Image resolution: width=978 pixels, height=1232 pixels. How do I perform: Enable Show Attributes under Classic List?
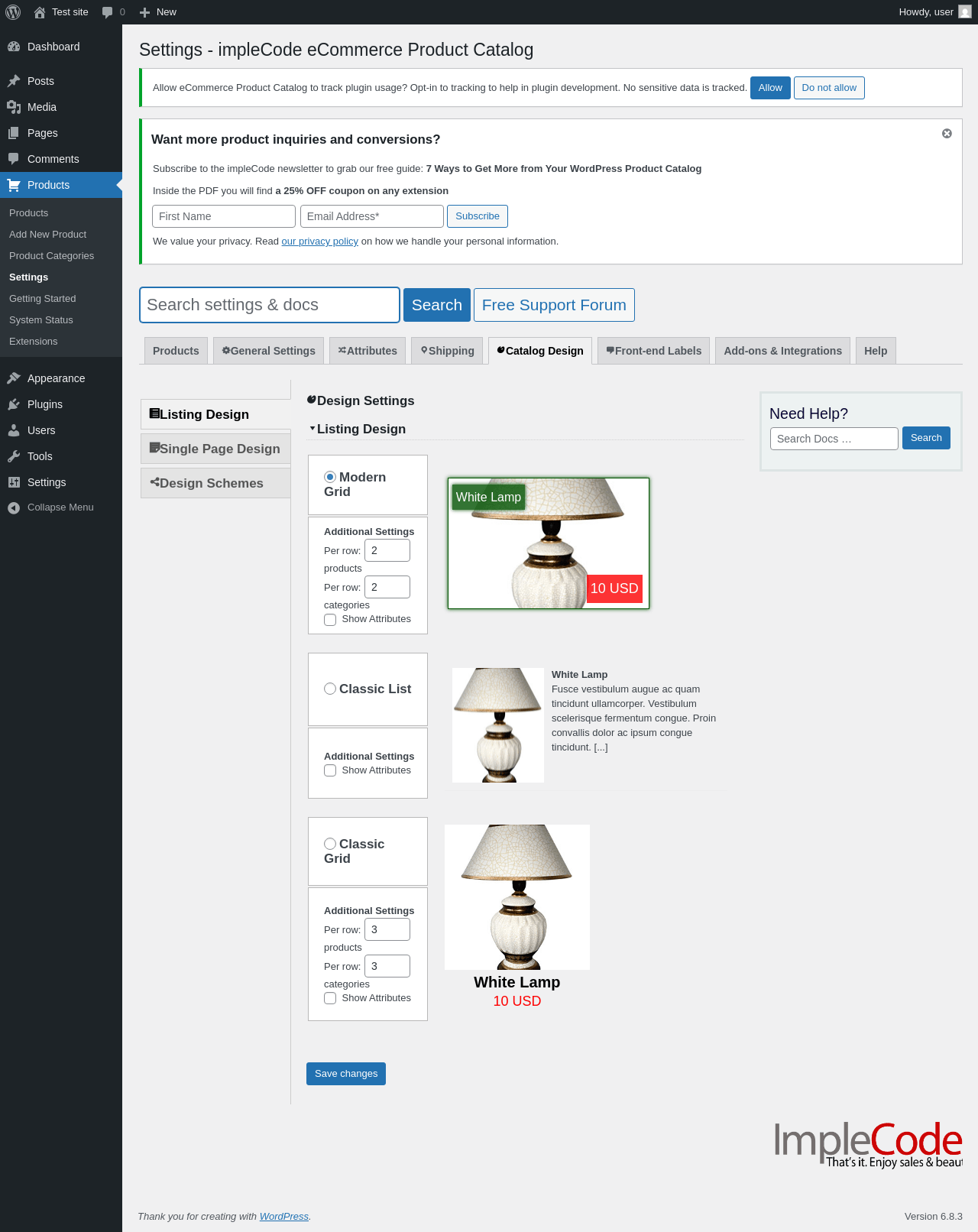click(330, 770)
